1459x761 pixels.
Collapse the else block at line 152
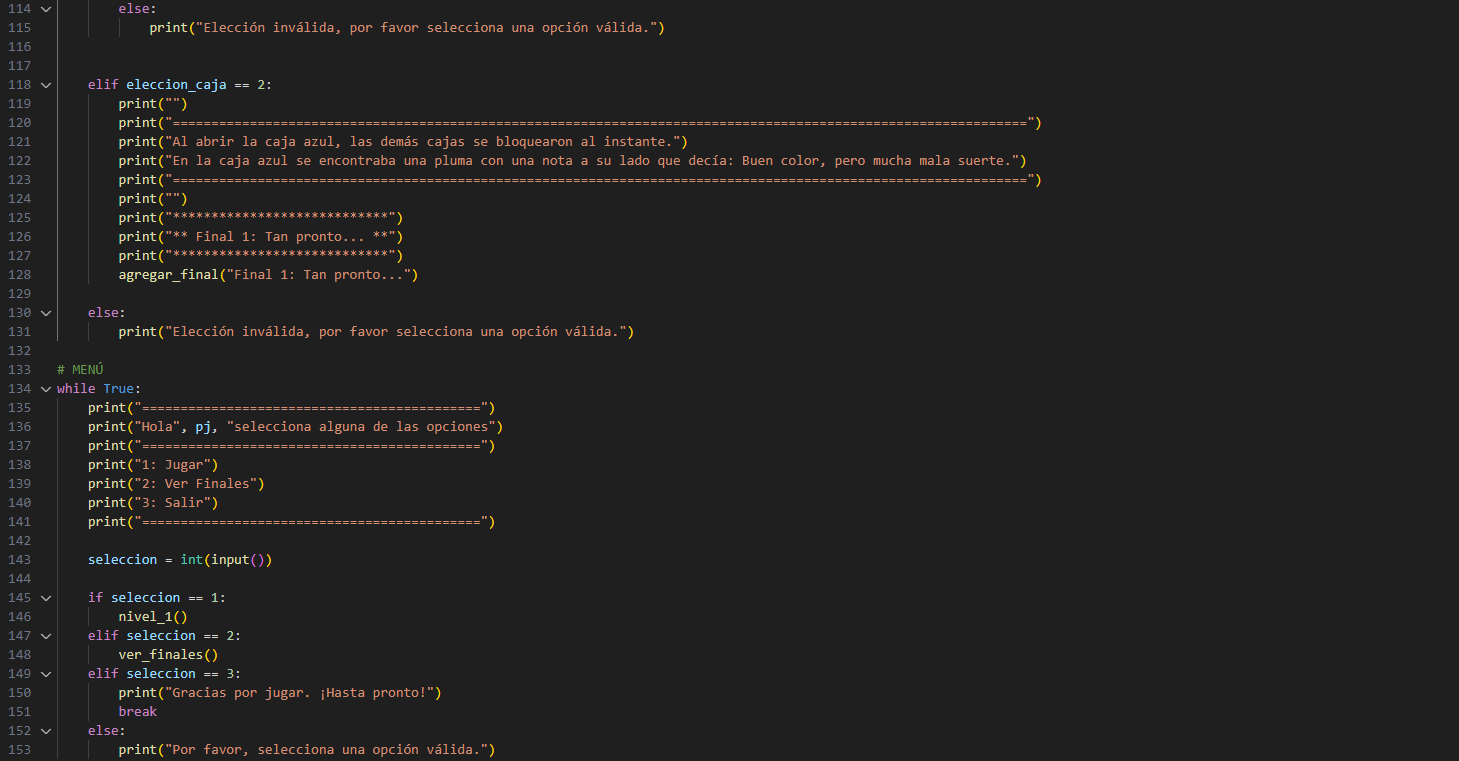click(46, 731)
